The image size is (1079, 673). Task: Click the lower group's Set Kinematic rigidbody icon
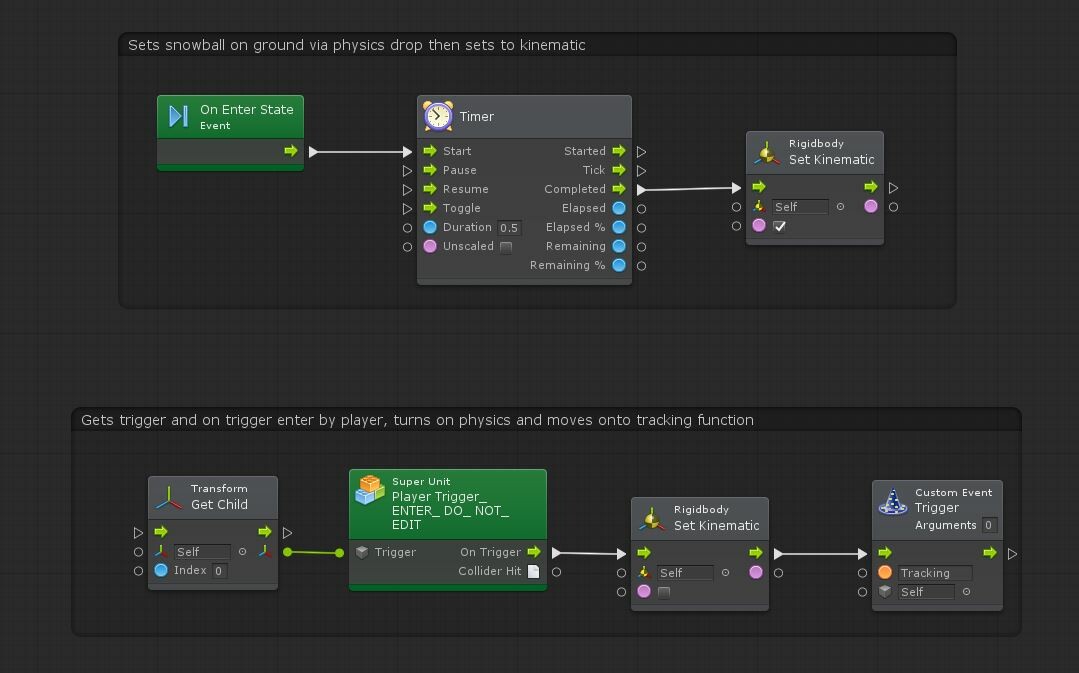[x=651, y=520]
